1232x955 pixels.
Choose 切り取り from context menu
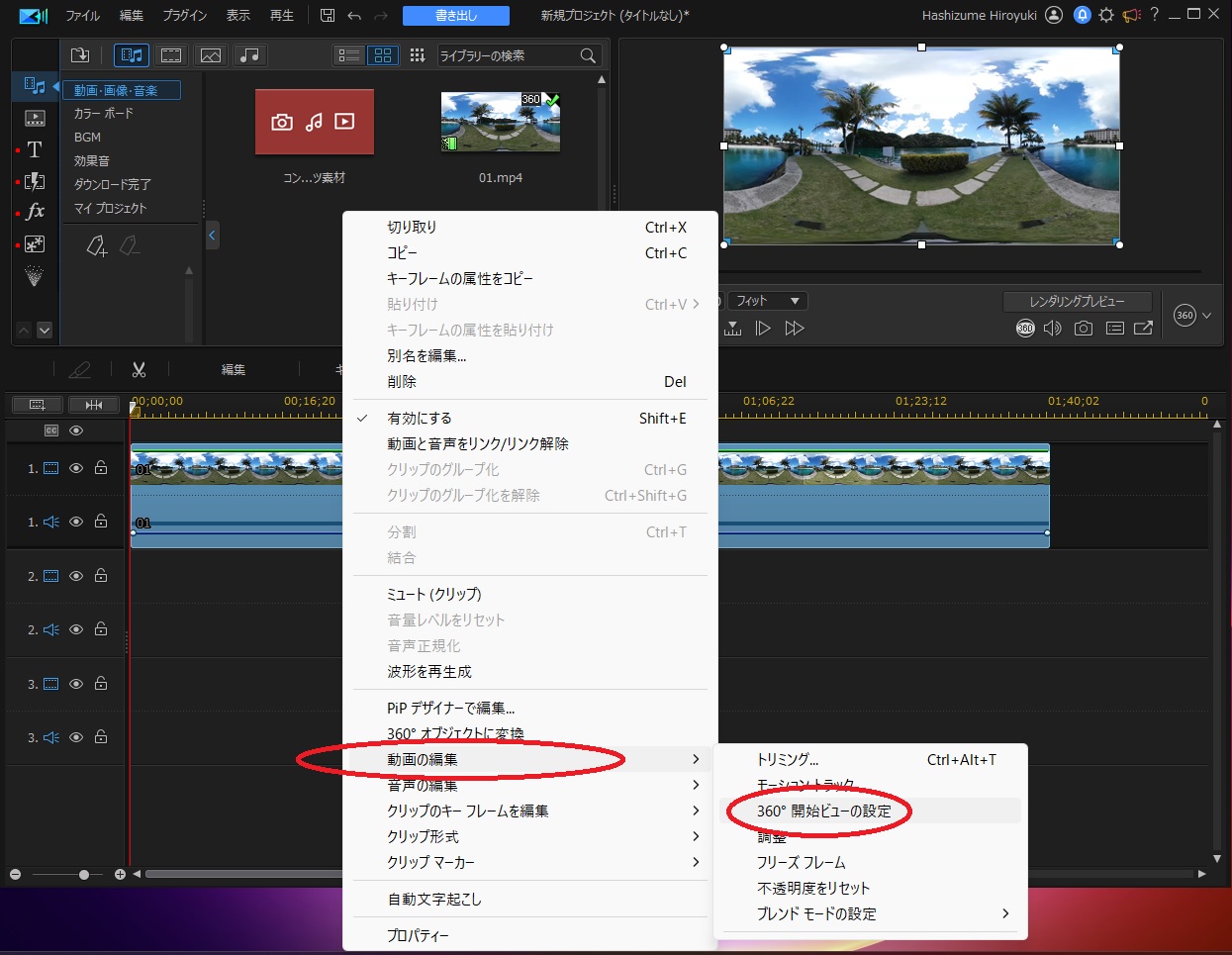coord(530,228)
